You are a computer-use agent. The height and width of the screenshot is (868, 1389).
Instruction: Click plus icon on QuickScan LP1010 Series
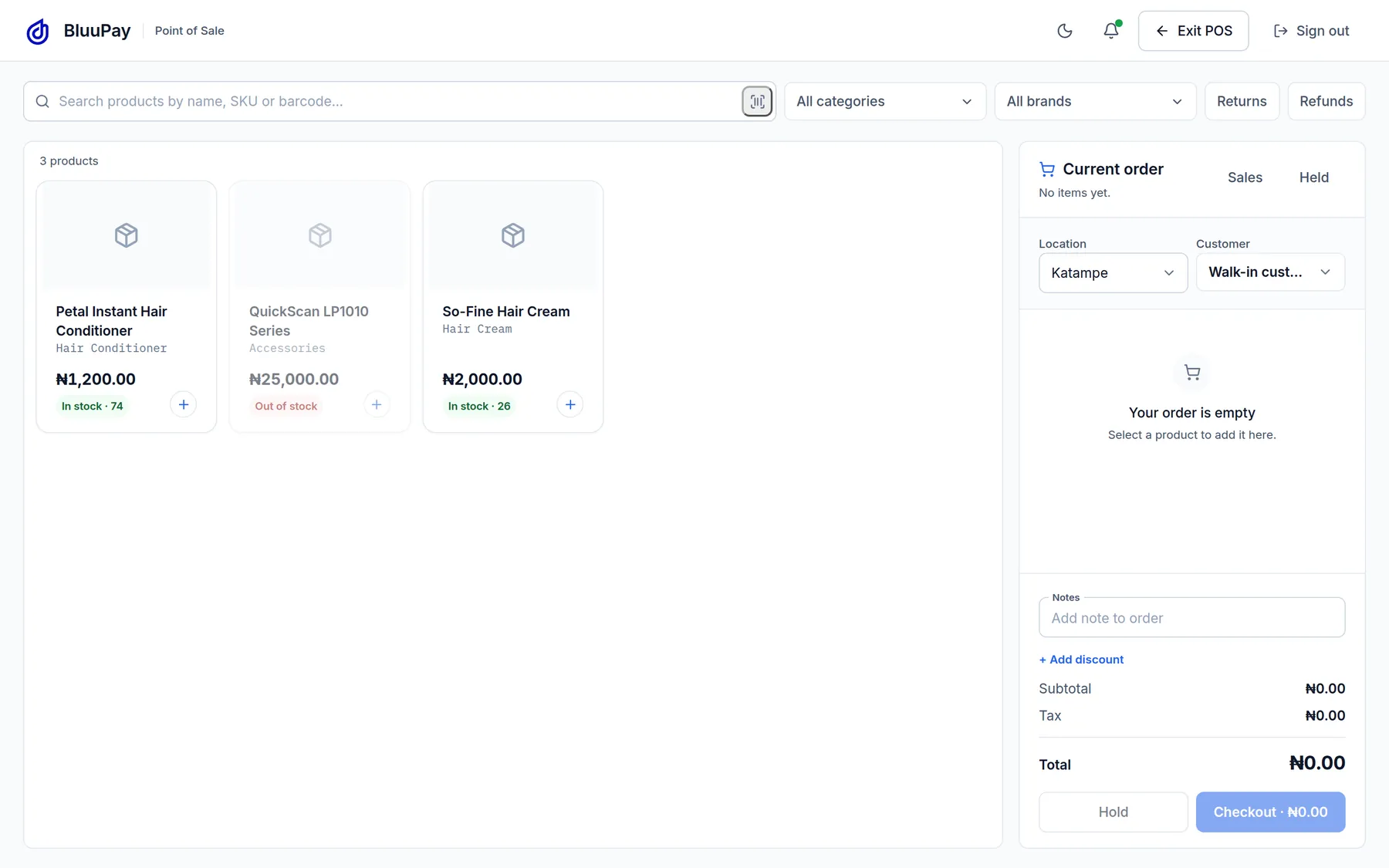[377, 404]
